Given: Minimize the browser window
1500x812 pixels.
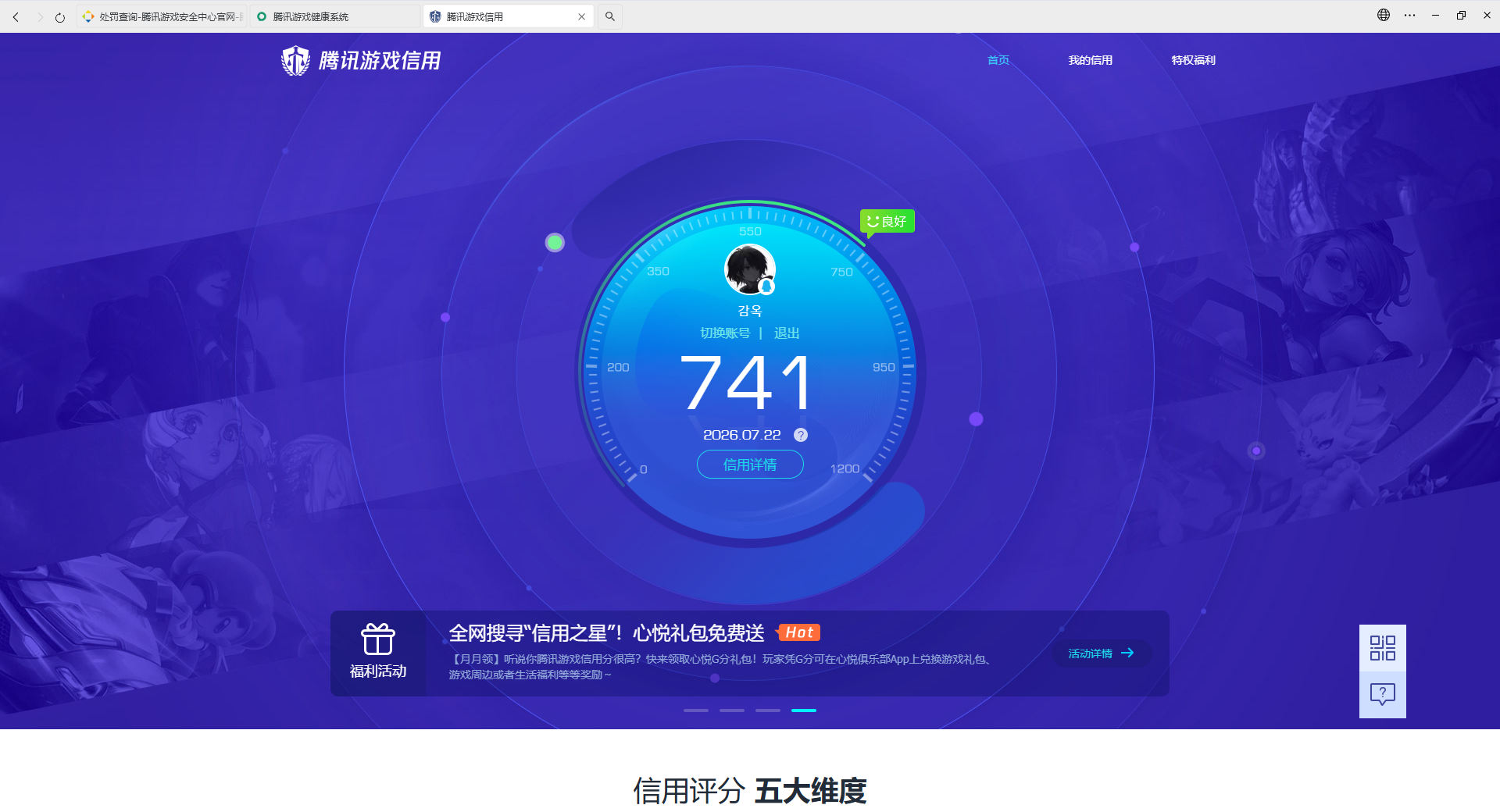Looking at the screenshot, I should [x=1435, y=15].
